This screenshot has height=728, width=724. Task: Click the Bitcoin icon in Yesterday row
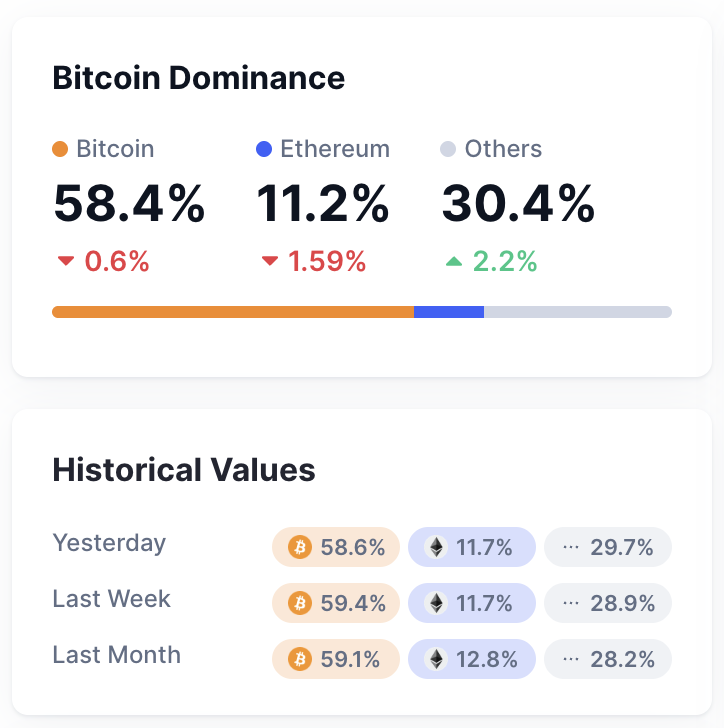(x=299, y=547)
